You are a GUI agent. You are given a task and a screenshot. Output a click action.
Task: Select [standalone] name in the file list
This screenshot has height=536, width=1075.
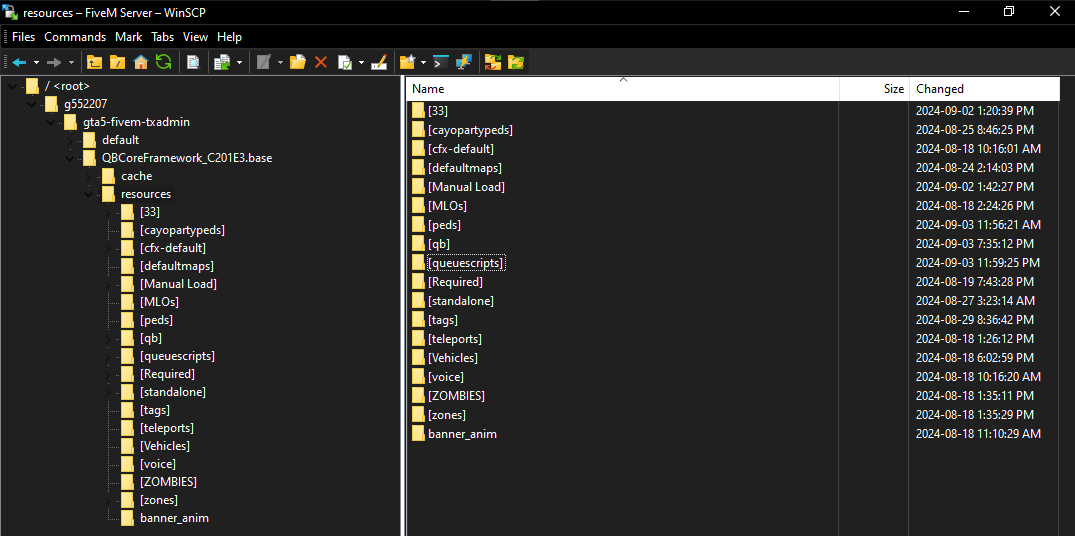pos(461,301)
